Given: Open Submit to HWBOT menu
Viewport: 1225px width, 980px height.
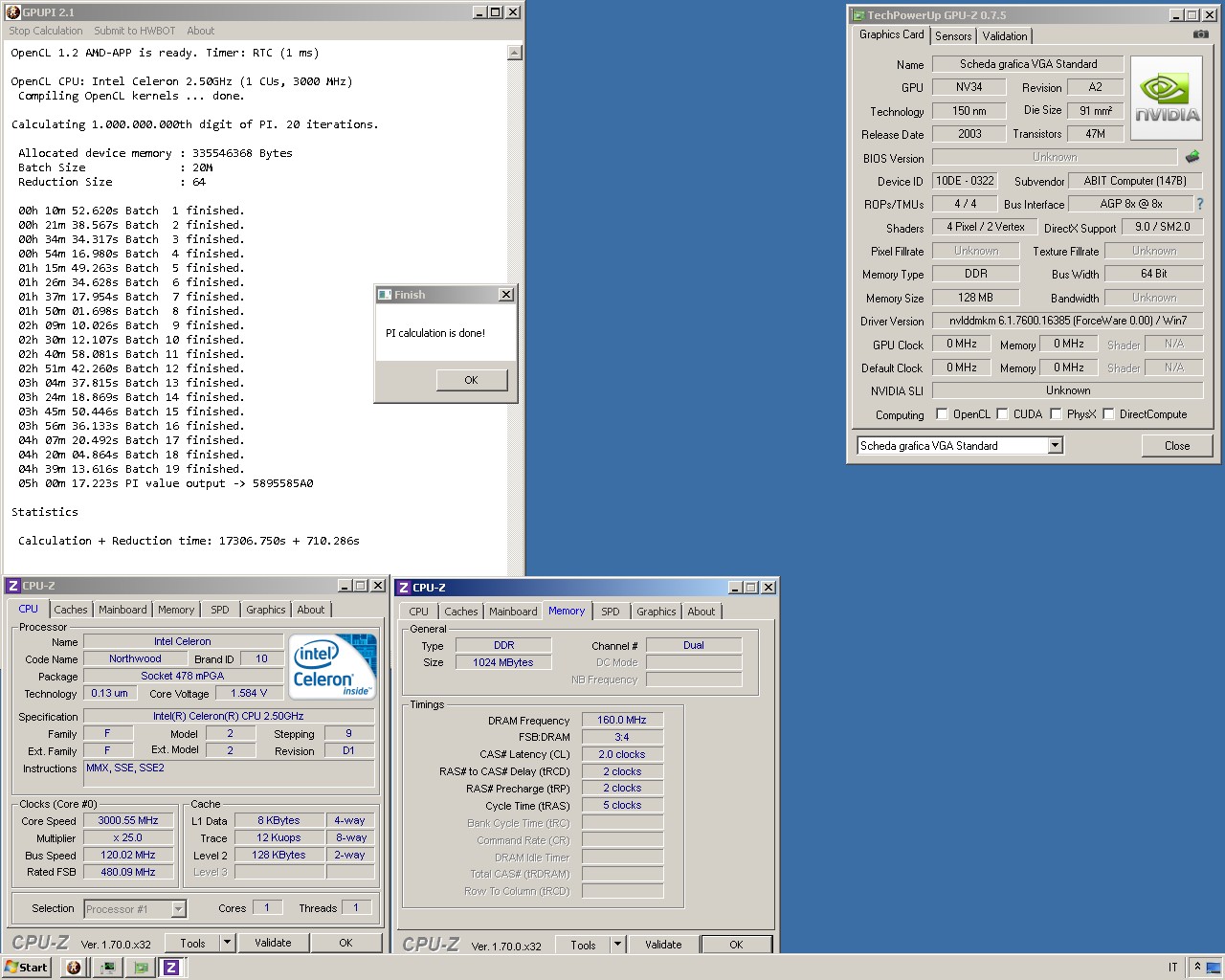Looking at the screenshot, I should pos(135,31).
